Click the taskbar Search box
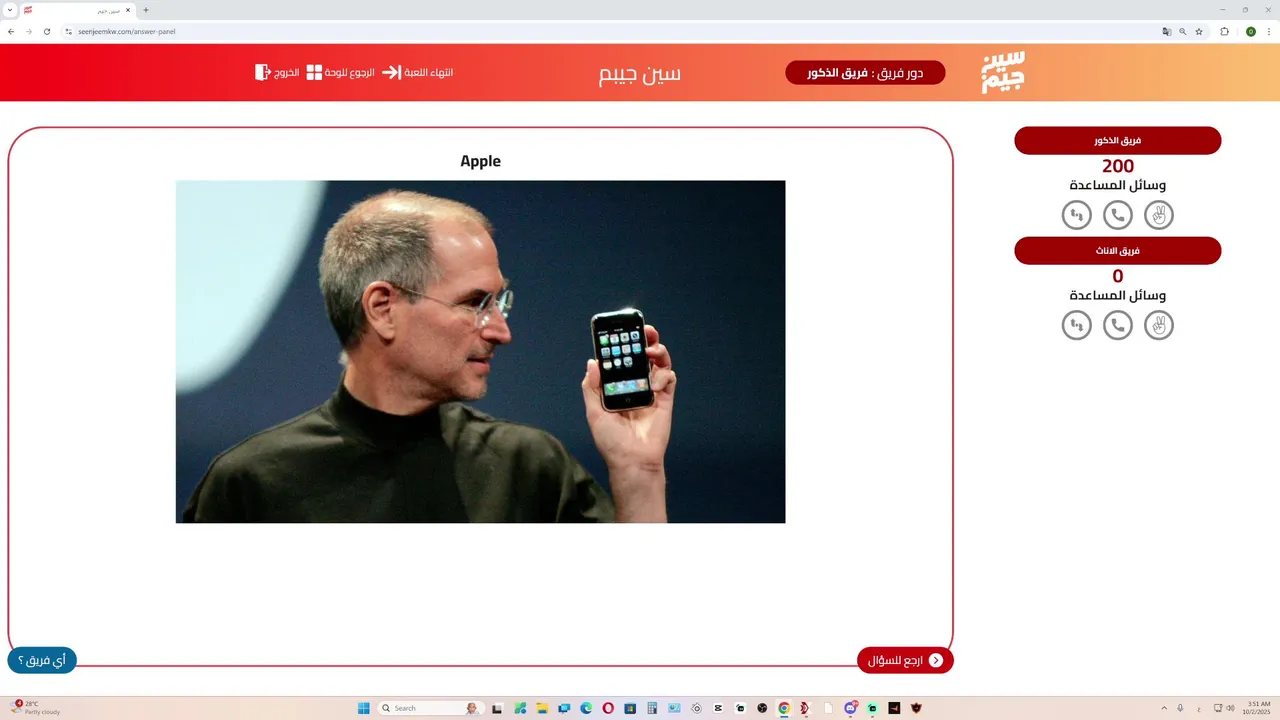 coord(430,708)
